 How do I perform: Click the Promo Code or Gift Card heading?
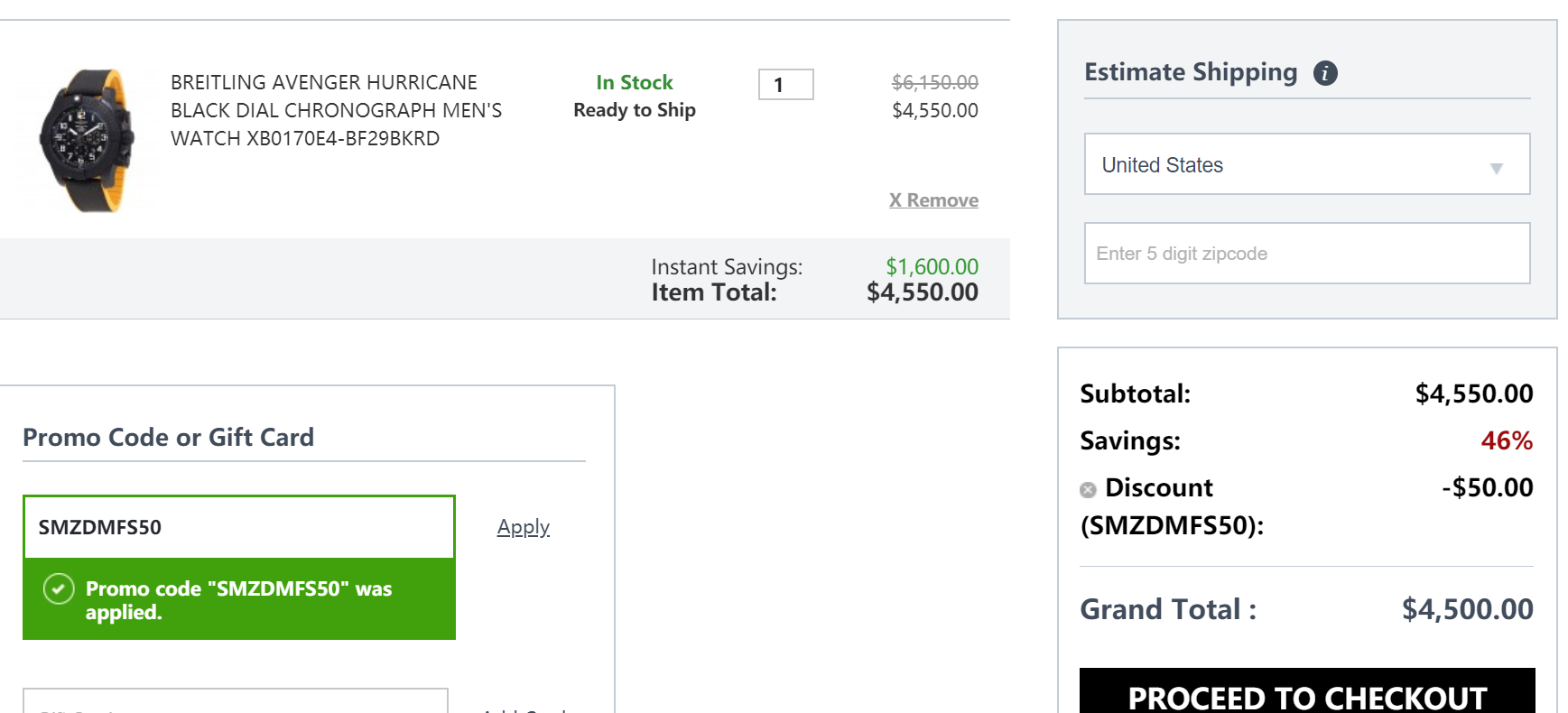(x=168, y=438)
